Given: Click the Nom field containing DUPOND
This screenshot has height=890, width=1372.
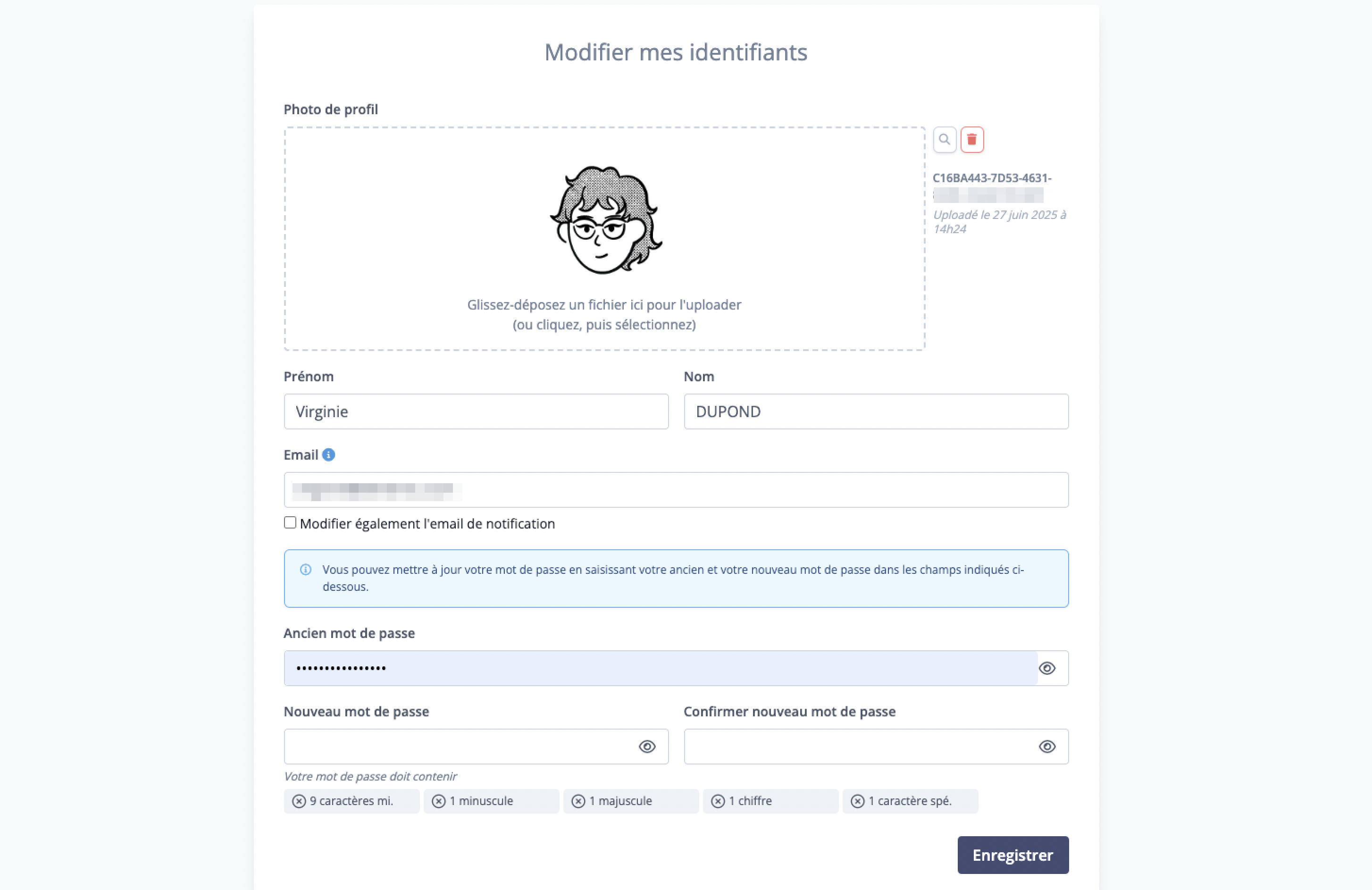Looking at the screenshot, I should click(x=876, y=411).
